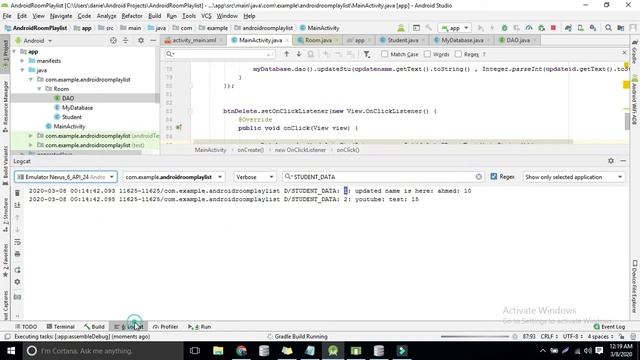This screenshot has height=360, width=640.
Task: Stop the running app with red square
Action: coord(553,28)
